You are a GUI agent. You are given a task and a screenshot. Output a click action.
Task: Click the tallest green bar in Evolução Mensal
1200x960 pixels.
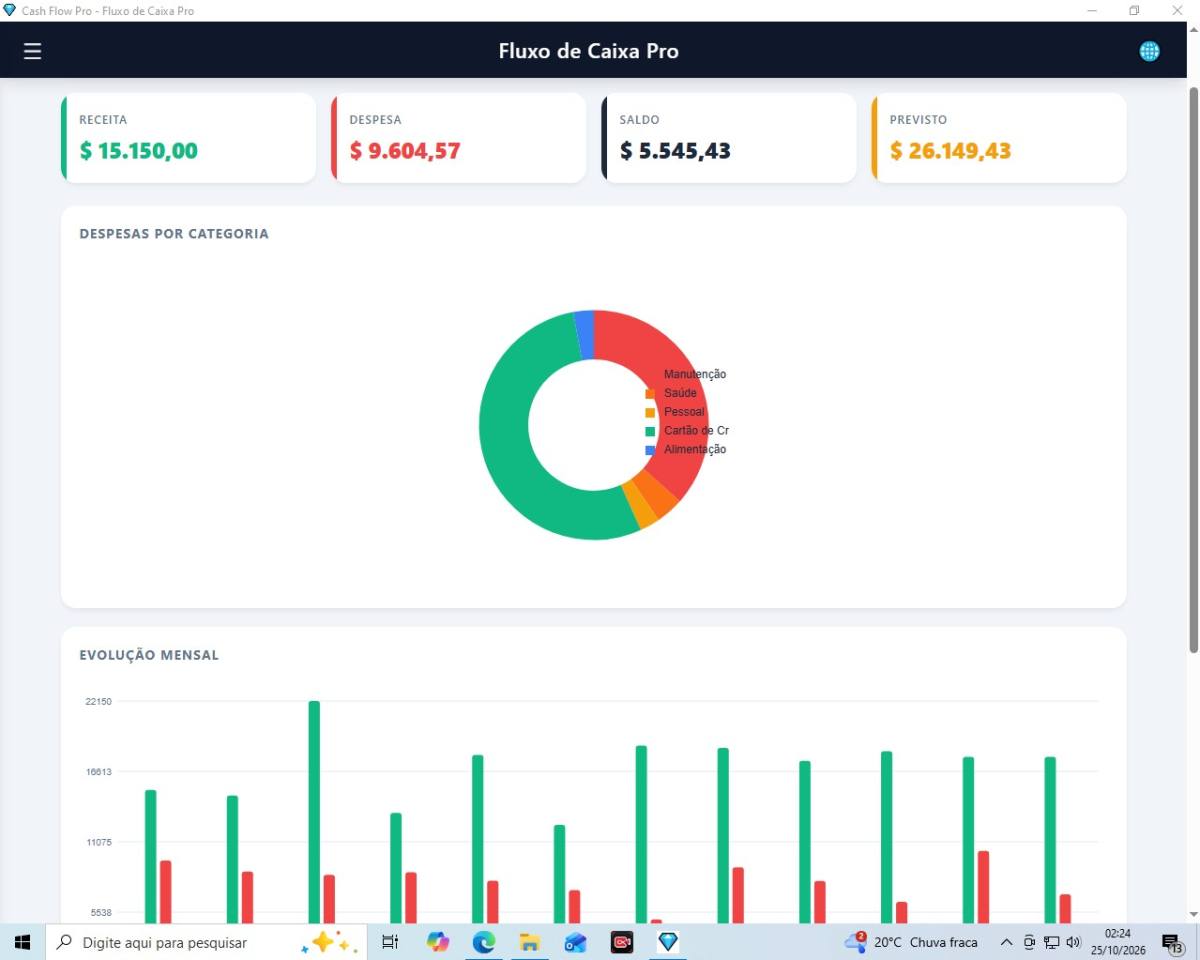coord(314,811)
